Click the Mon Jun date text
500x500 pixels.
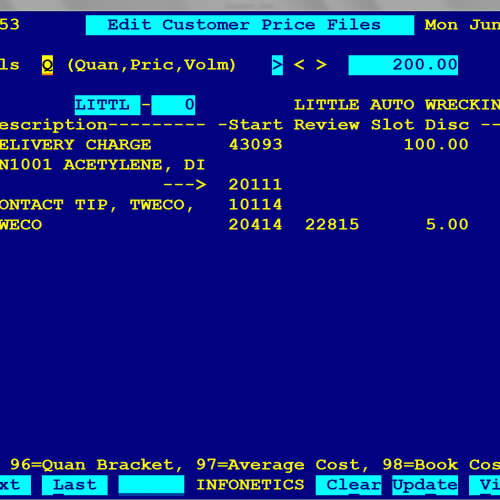click(x=462, y=25)
